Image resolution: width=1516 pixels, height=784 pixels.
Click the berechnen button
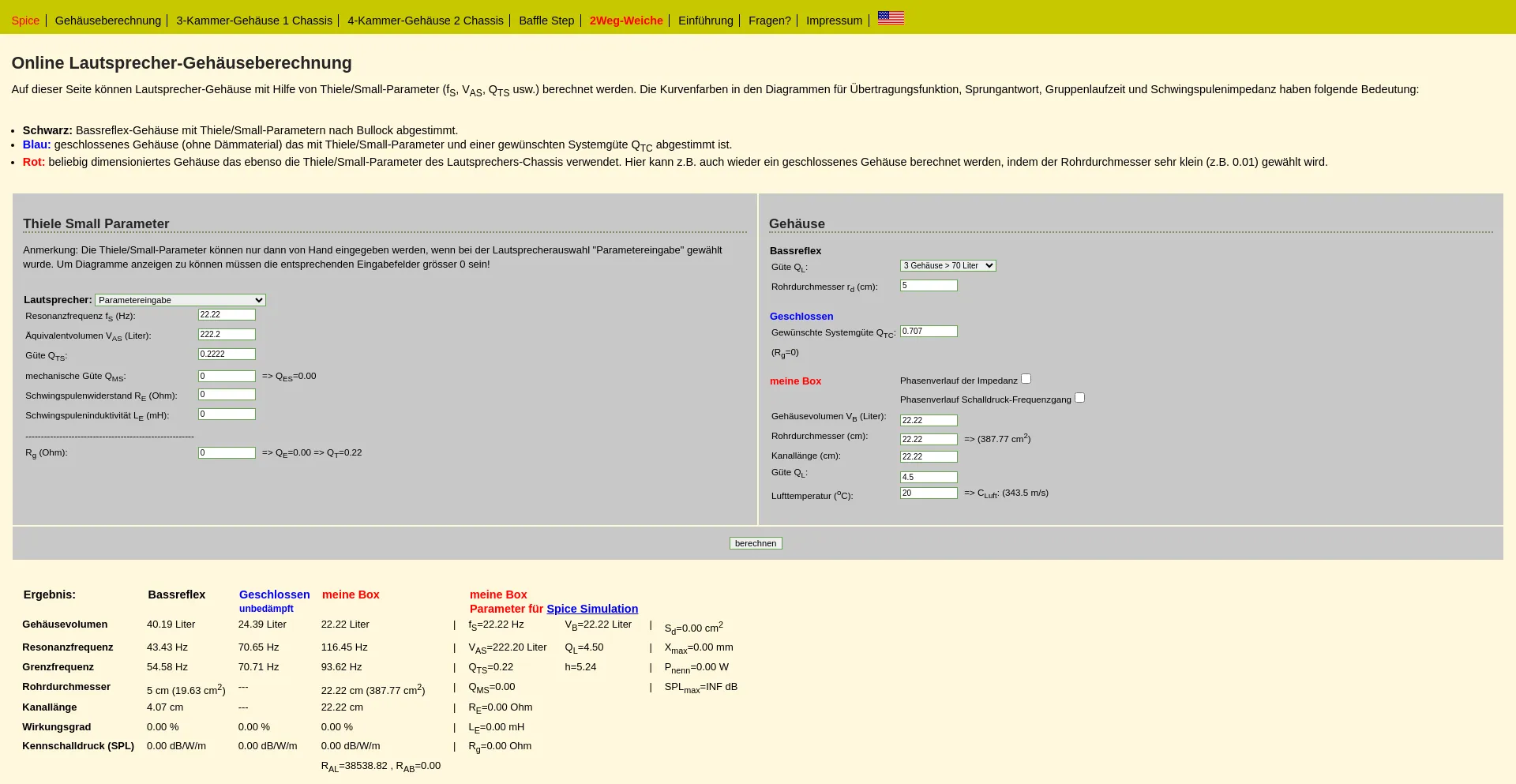pyautogui.click(x=756, y=543)
